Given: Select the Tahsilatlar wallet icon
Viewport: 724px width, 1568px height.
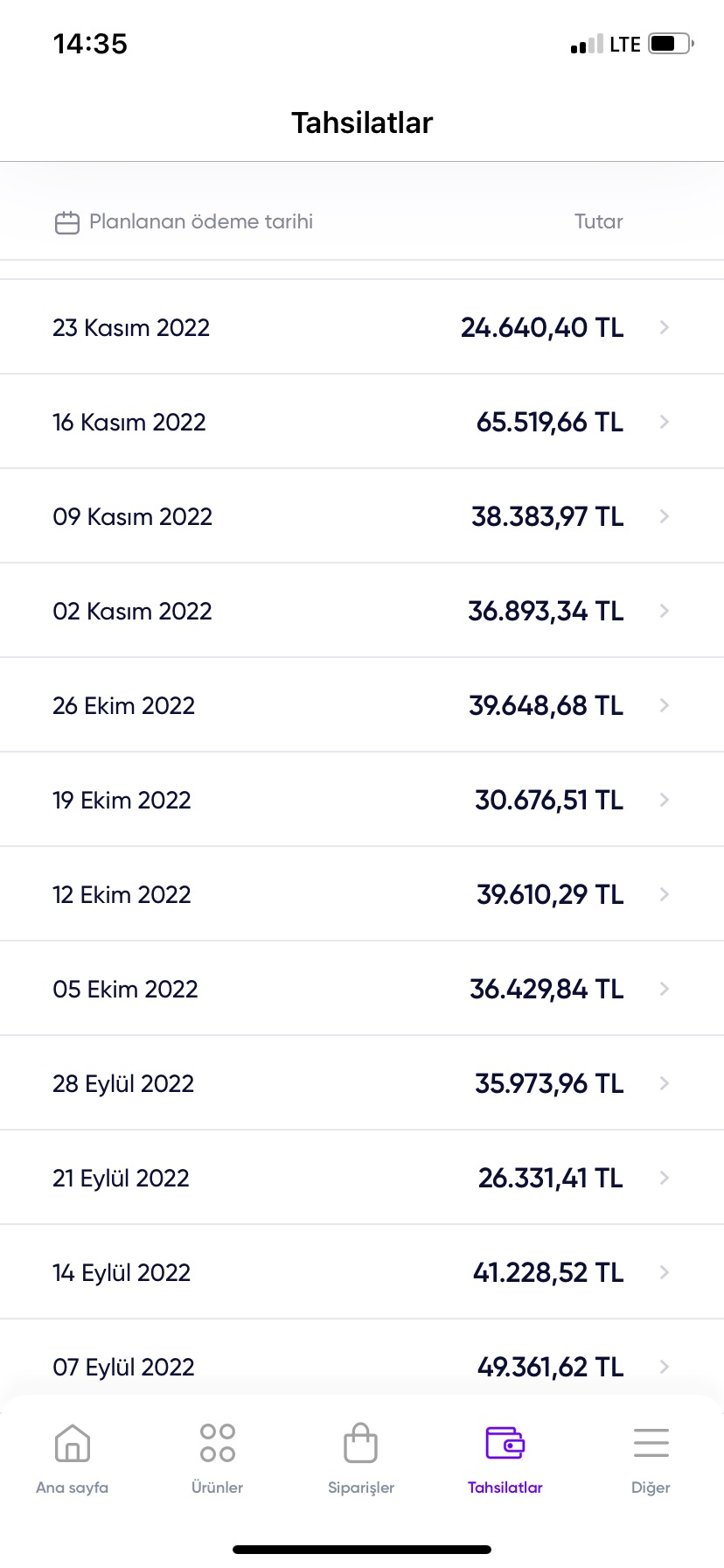Looking at the screenshot, I should [505, 1443].
